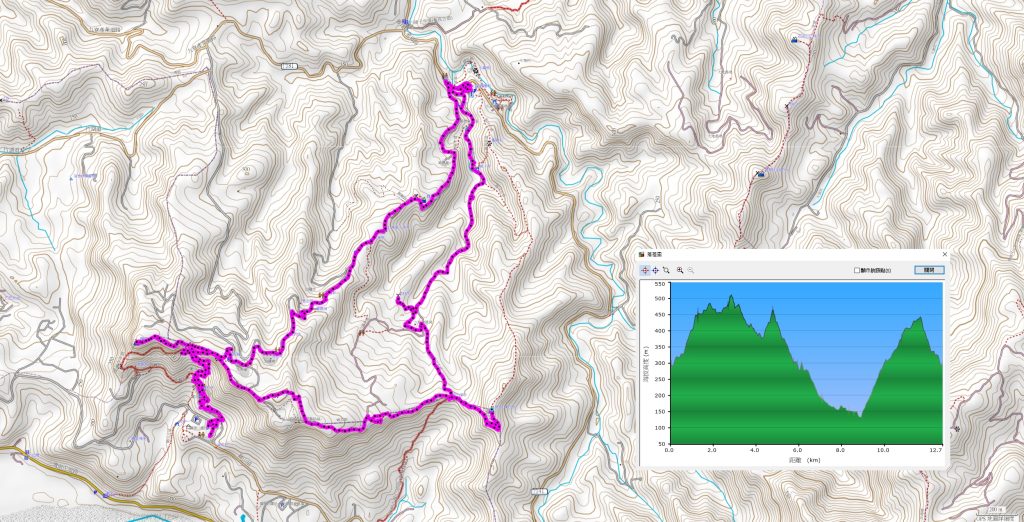Click the second peak near 5 km
This screenshot has width=1024, height=522.
[x=773, y=311]
